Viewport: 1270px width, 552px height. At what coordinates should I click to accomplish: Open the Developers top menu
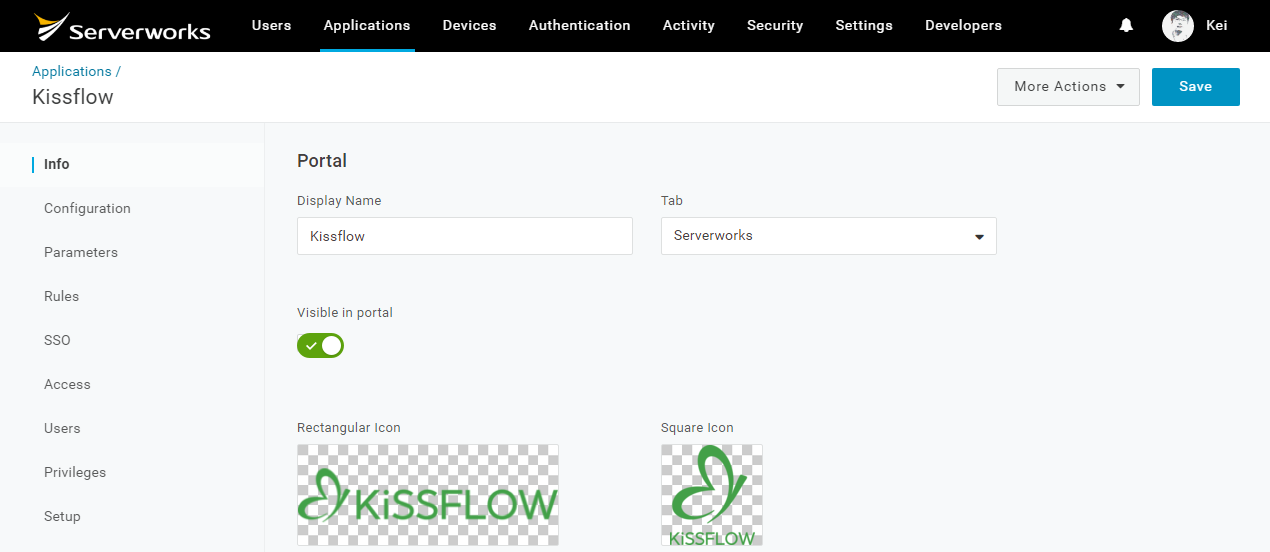coord(963,26)
